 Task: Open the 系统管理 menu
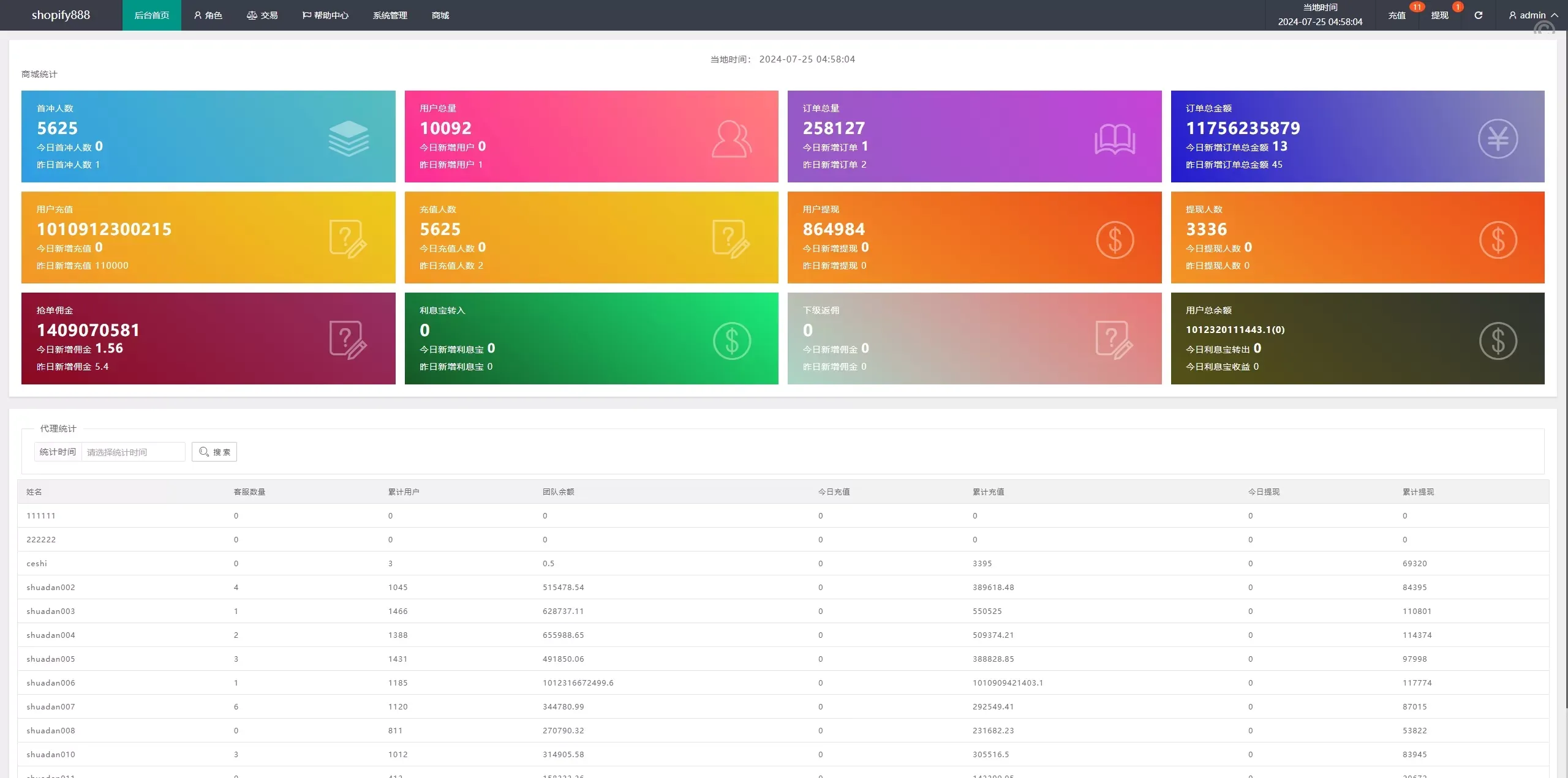(390, 15)
